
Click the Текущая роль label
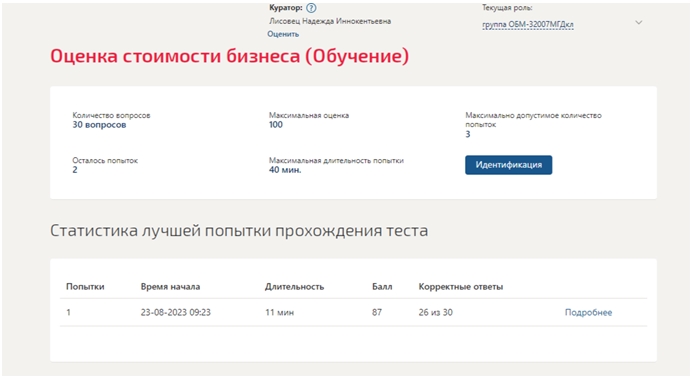coord(507,8)
